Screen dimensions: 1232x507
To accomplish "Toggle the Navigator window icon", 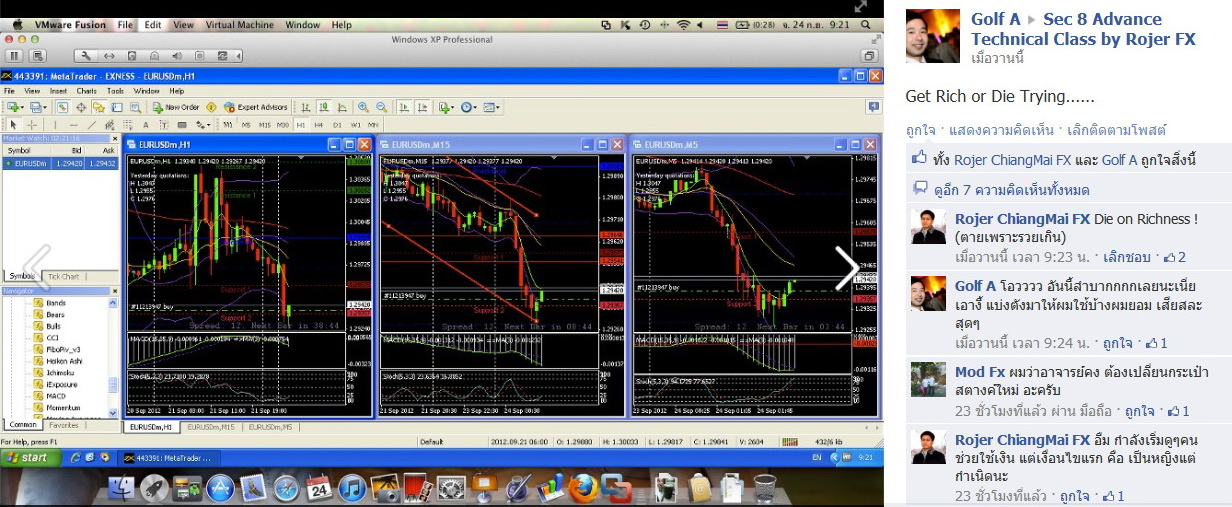I will pos(99,107).
